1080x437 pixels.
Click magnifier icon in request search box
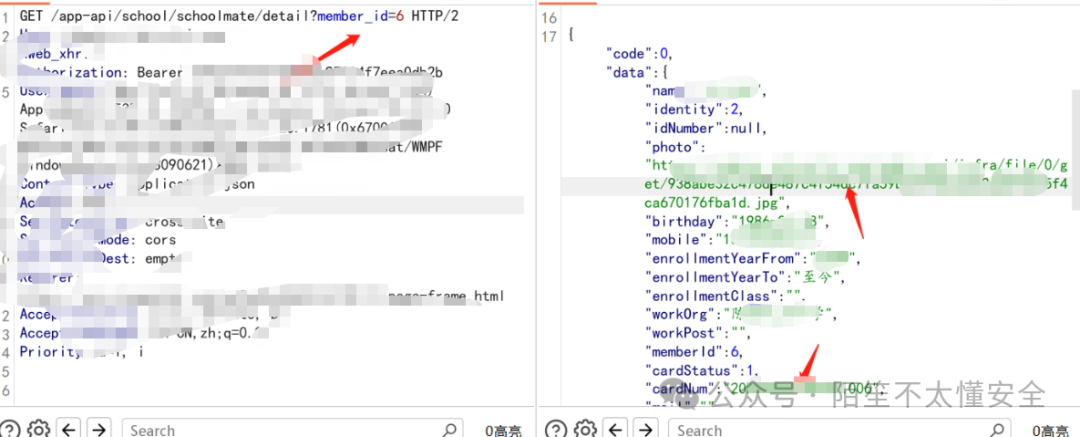click(449, 429)
